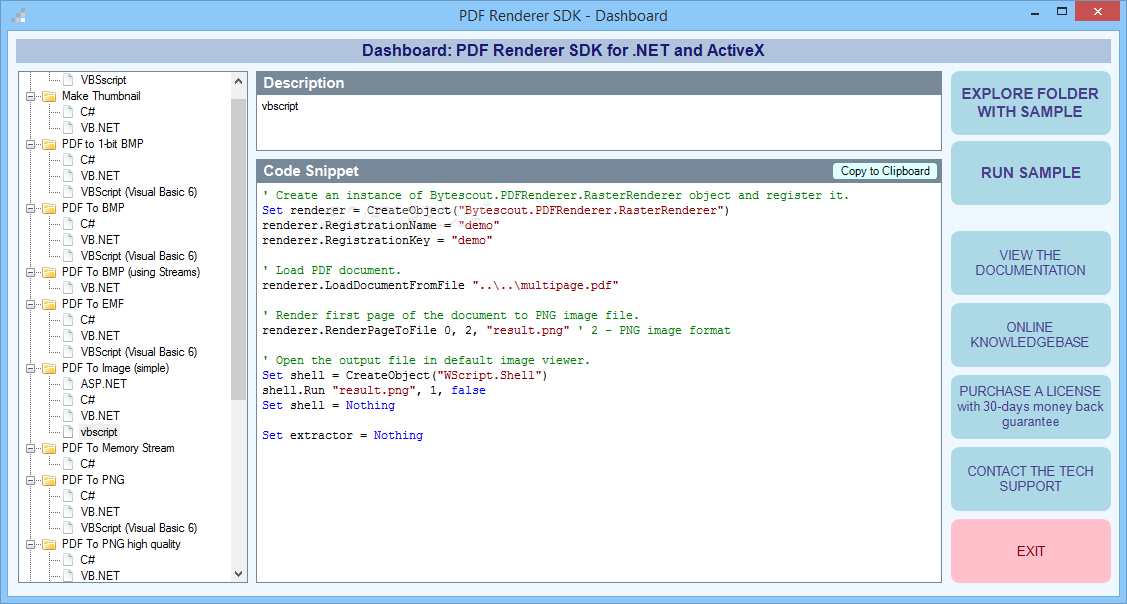The height and width of the screenshot is (604, 1127).
Task: Click PDF To PNG high quality folder icon
Action: [49, 544]
